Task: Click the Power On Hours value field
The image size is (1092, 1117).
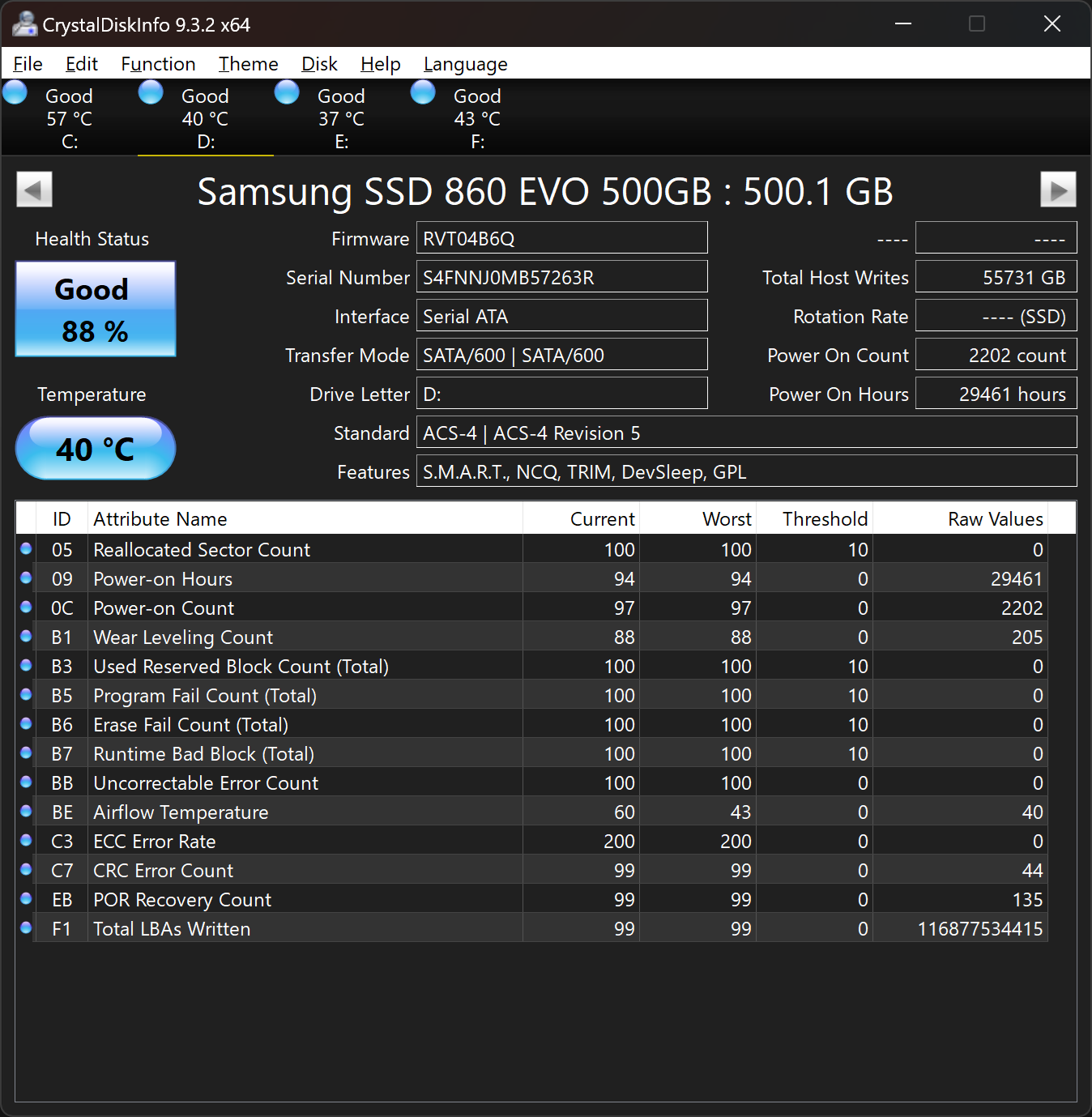Action: (x=996, y=394)
